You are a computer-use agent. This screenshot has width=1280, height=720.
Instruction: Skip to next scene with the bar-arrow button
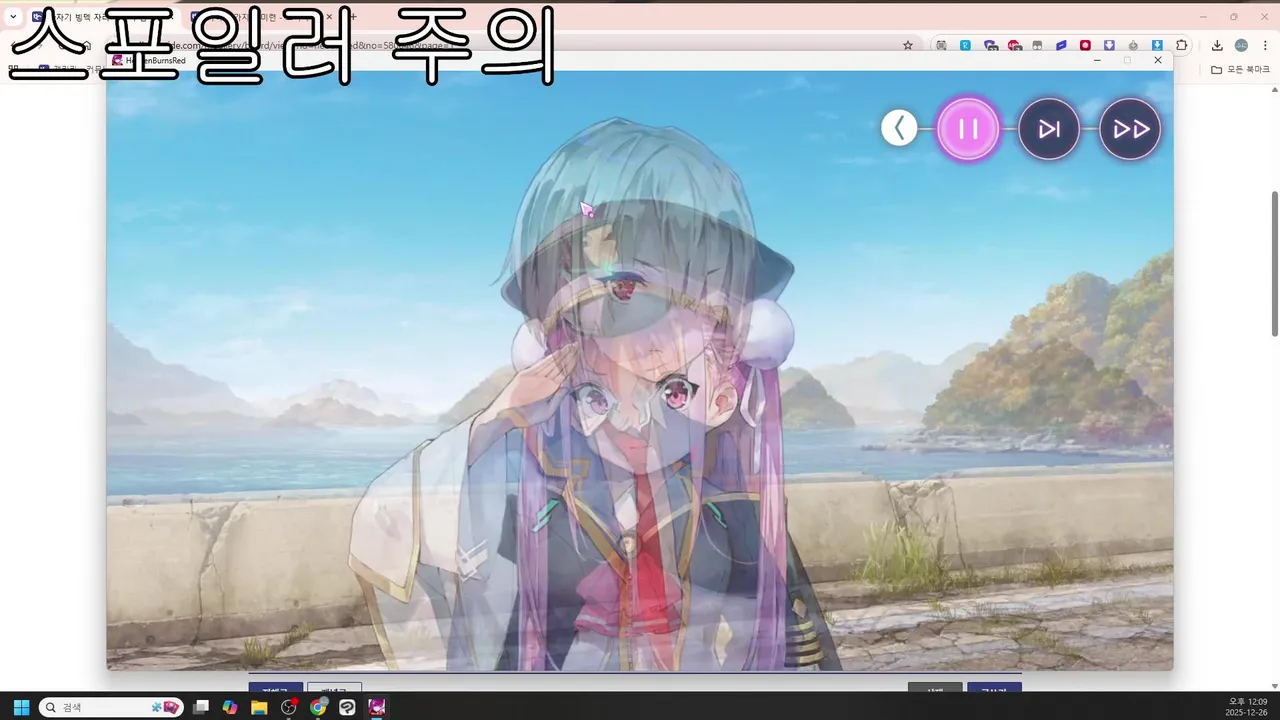(x=1049, y=129)
